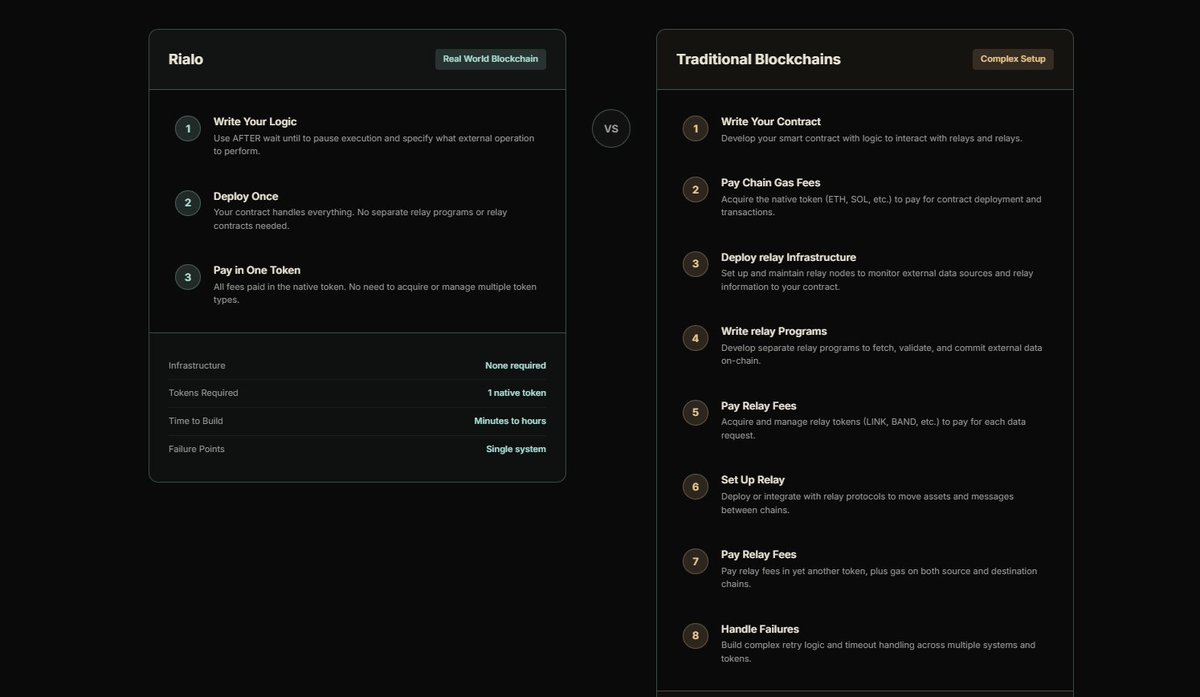Click the Tokens Required row label
Image resolution: width=1200 pixels, height=697 pixels.
click(203, 393)
